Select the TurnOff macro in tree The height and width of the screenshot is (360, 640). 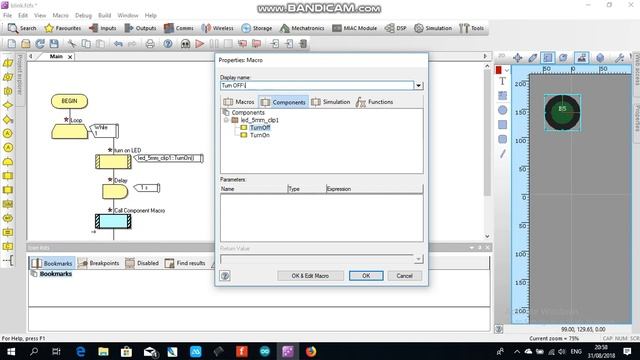[260, 128]
